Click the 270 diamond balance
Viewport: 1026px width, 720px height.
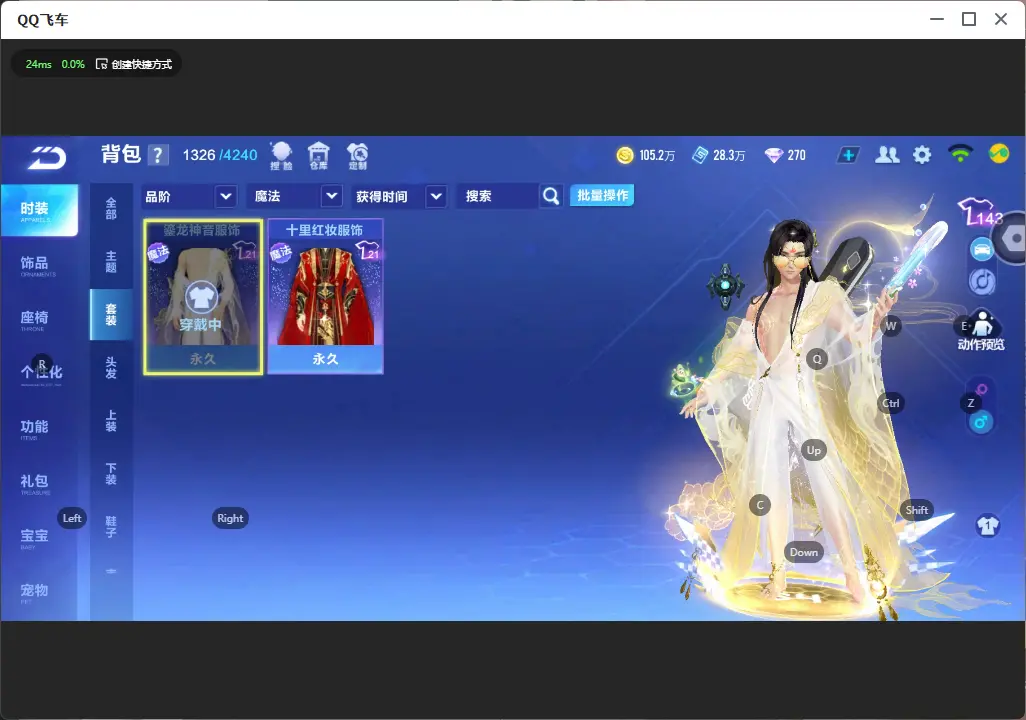(797, 155)
